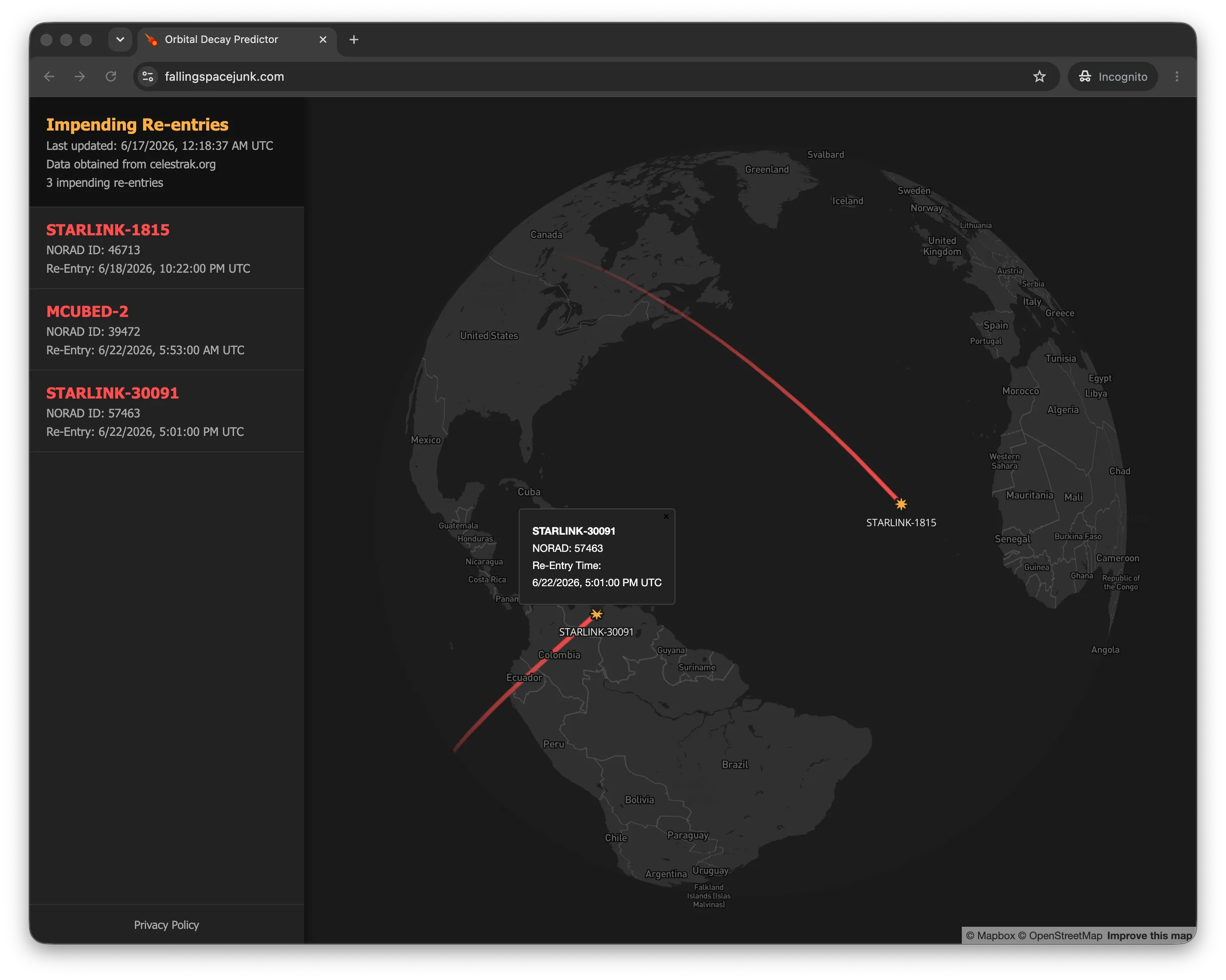Viewport: 1226px width, 980px height.
Task: Click the browser back arrow
Action: coord(49,77)
